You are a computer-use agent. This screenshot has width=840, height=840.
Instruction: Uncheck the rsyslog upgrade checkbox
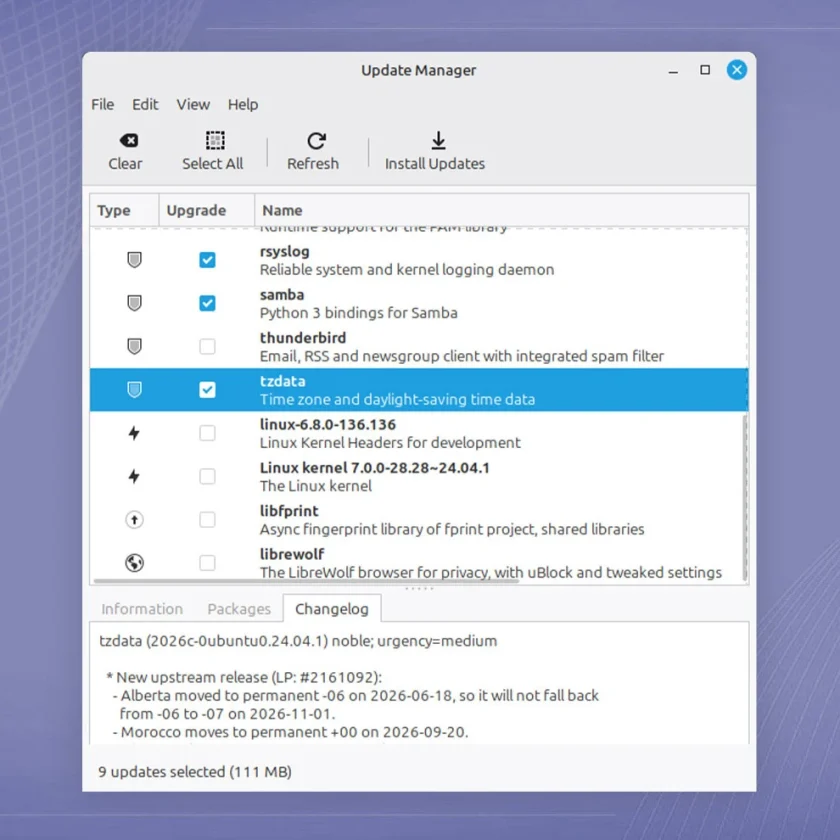tap(207, 260)
